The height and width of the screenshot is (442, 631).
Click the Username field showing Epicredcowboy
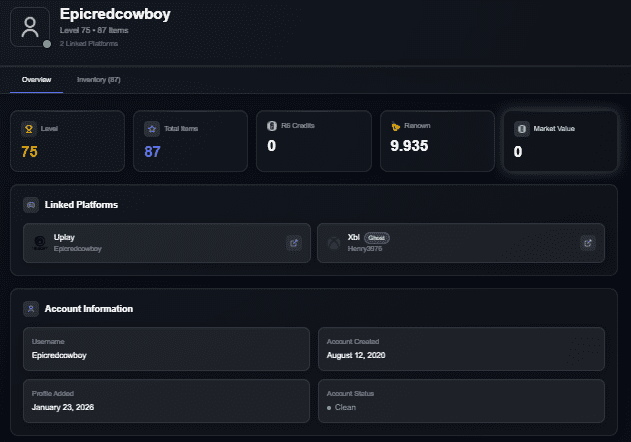(x=166, y=347)
